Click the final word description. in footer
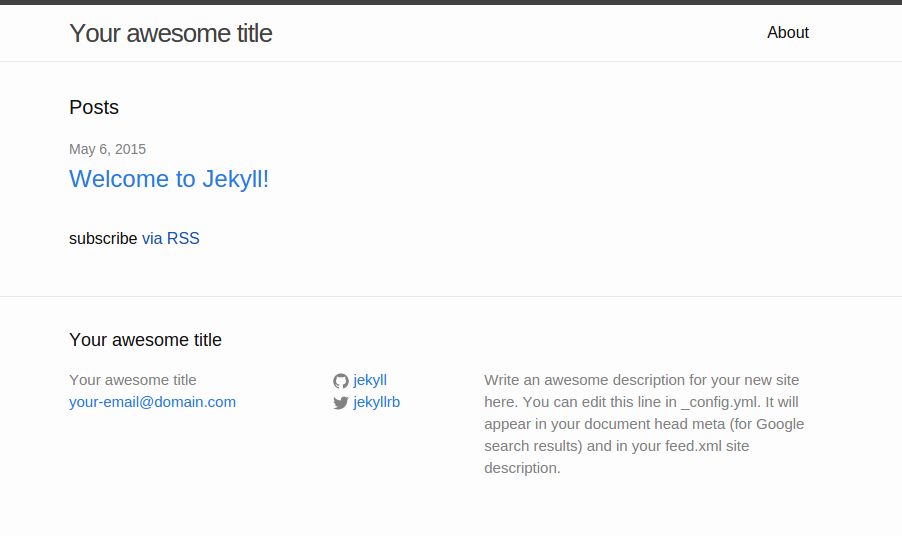The width and height of the screenshot is (902, 536). click(522, 468)
